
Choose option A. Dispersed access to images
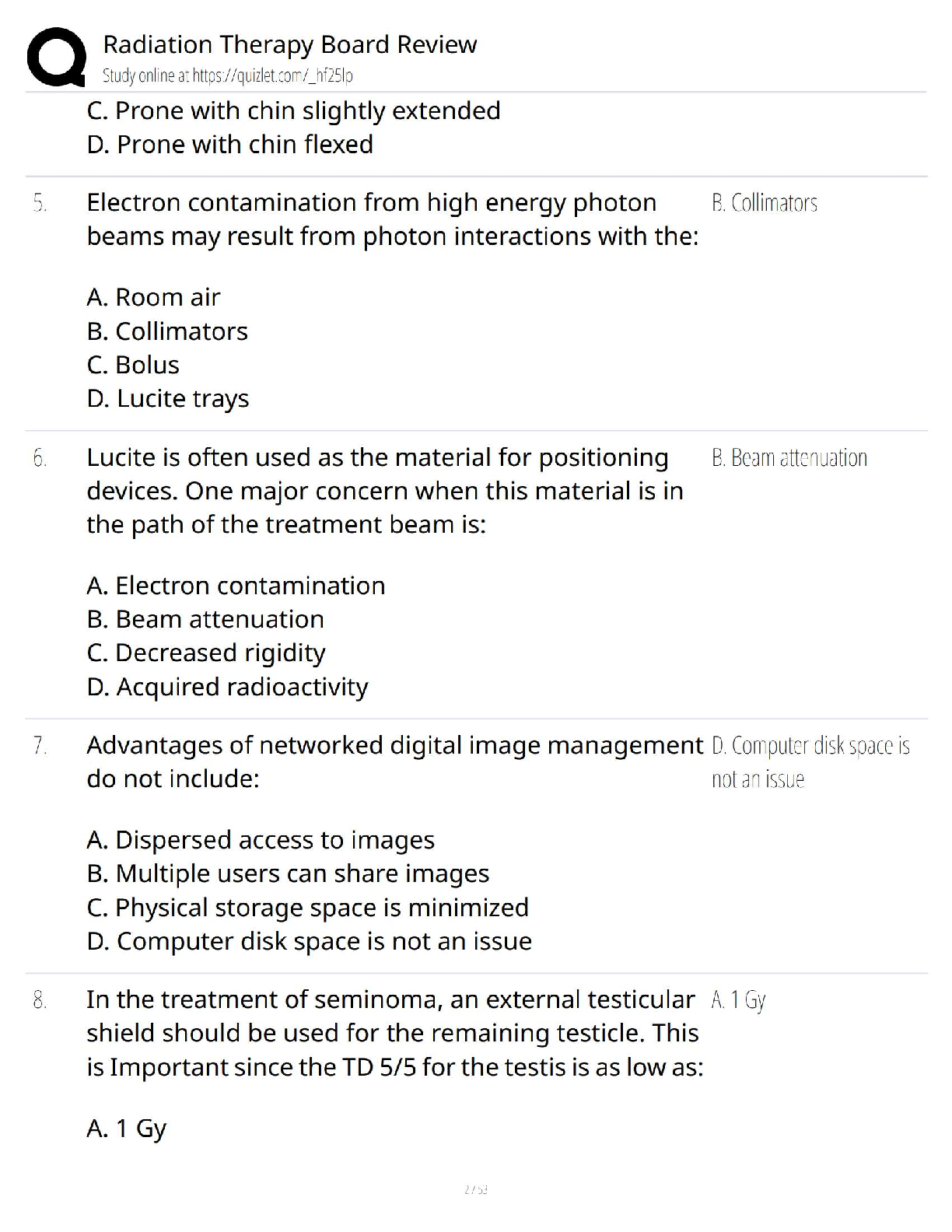261,840
